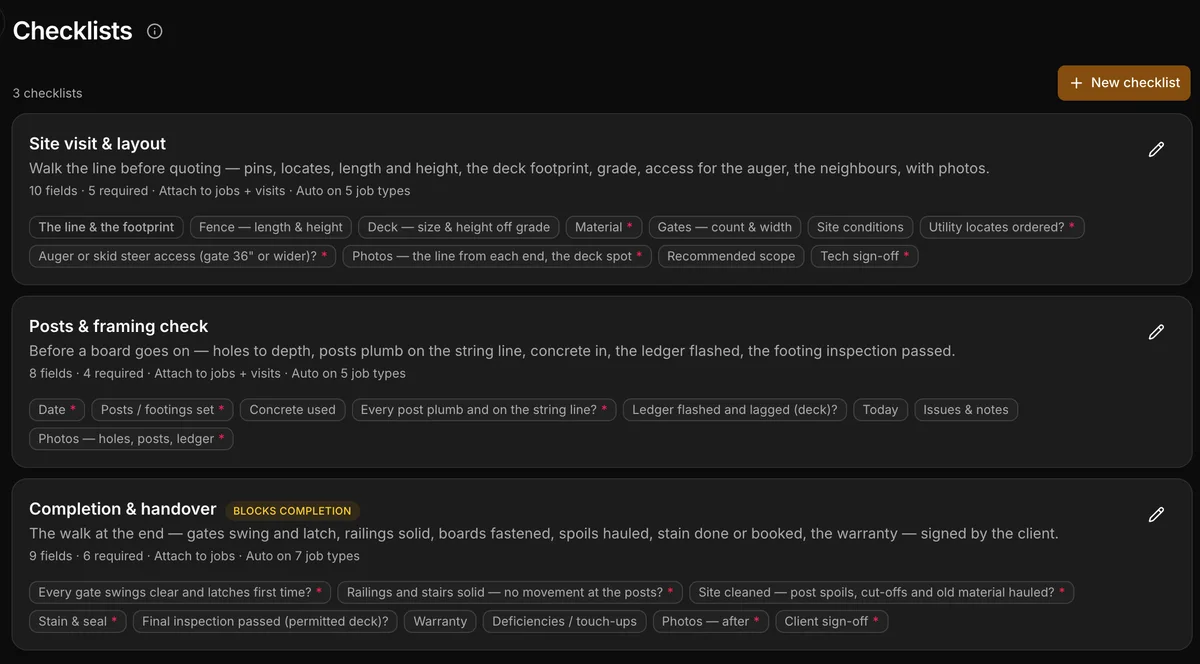Image resolution: width=1200 pixels, height=664 pixels.
Task: Click the '3 checklists' count text
Action: coord(48,93)
